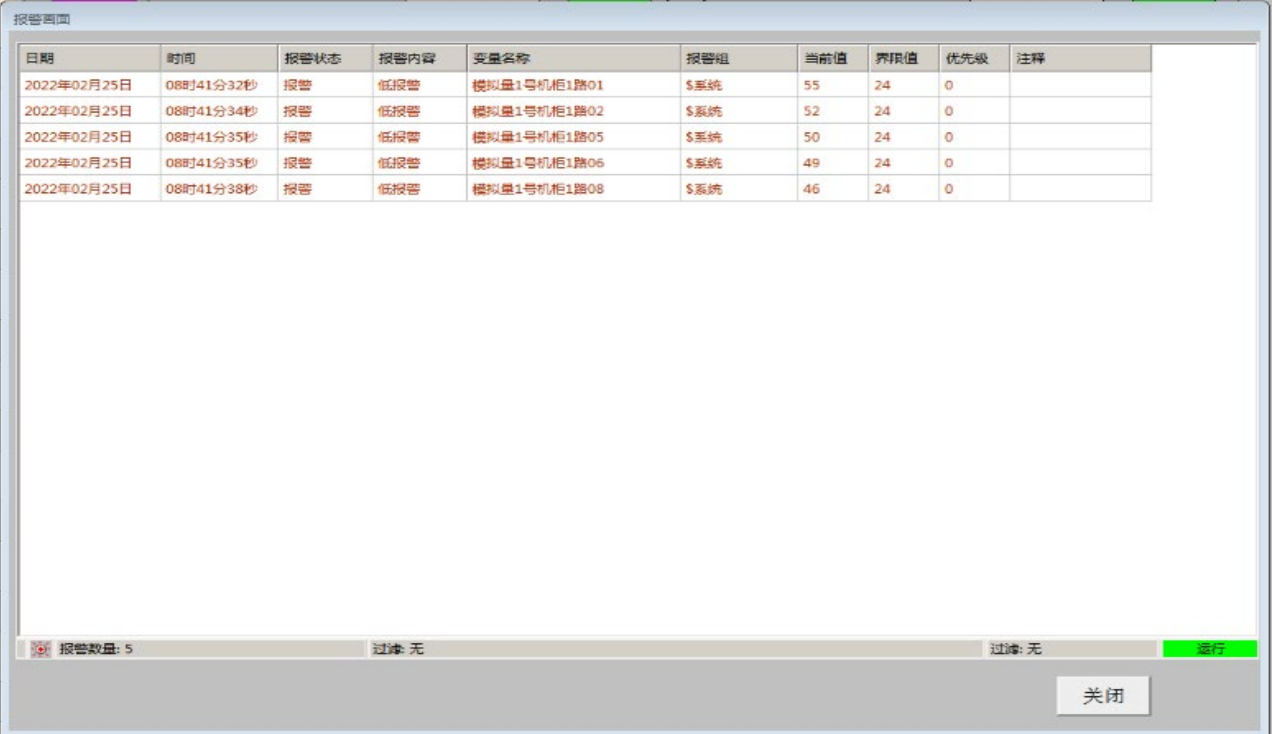Image resolution: width=1272 pixels, height=734 pixels.
Task: Click the red alarm icon in status bar
Action: (40, 649)
